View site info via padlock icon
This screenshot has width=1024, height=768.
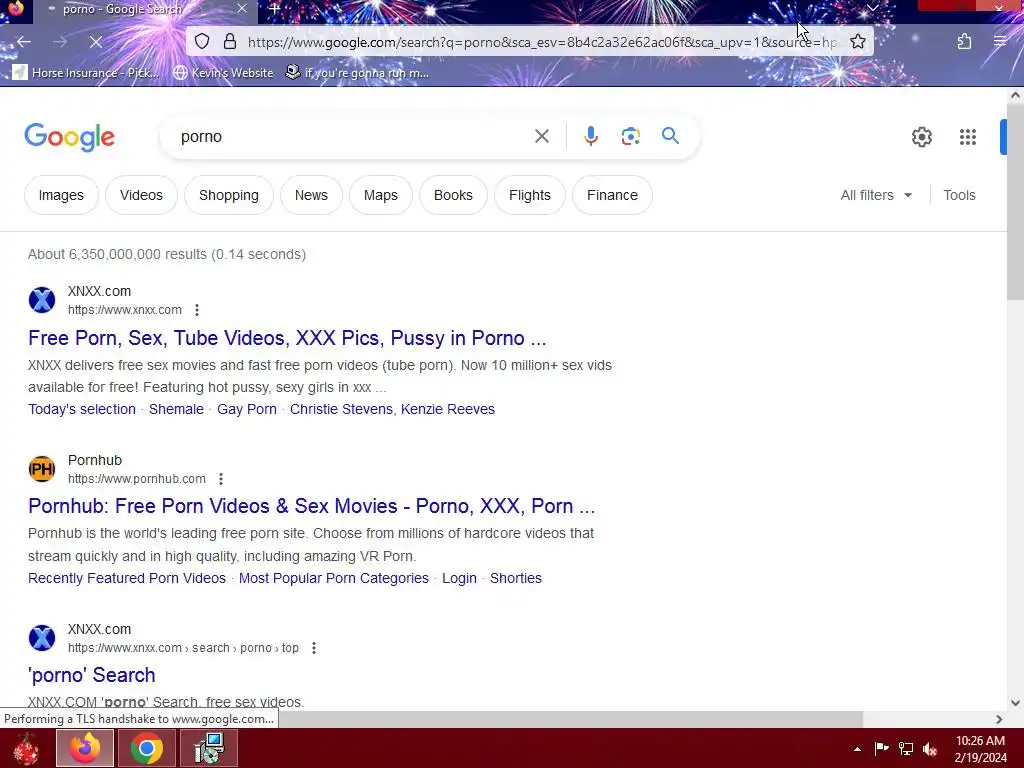[x=230, y=42]
